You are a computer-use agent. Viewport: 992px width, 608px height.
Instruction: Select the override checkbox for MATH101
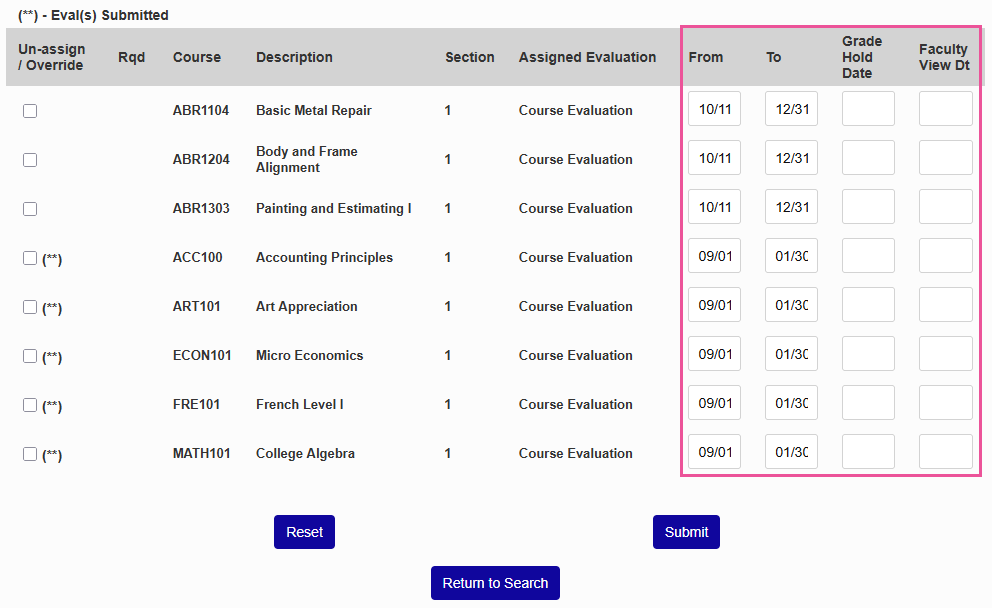pyautogui.click(x=30, y=454)
